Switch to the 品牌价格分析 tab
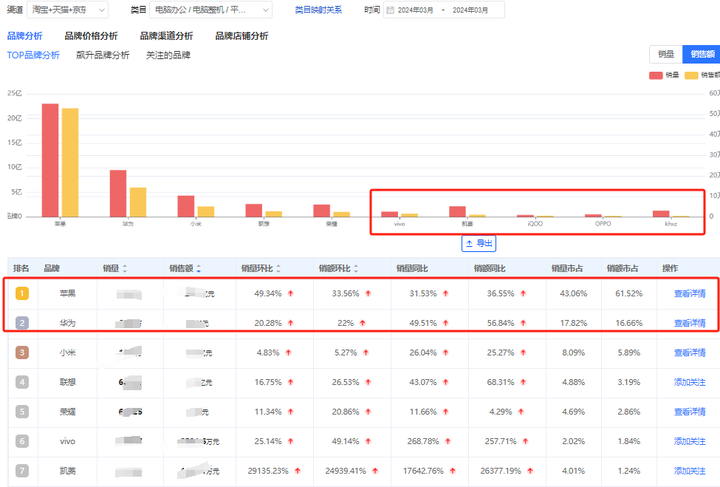This screenshot has width=720, height=487. pyautogui.click(x=91, y=36)
